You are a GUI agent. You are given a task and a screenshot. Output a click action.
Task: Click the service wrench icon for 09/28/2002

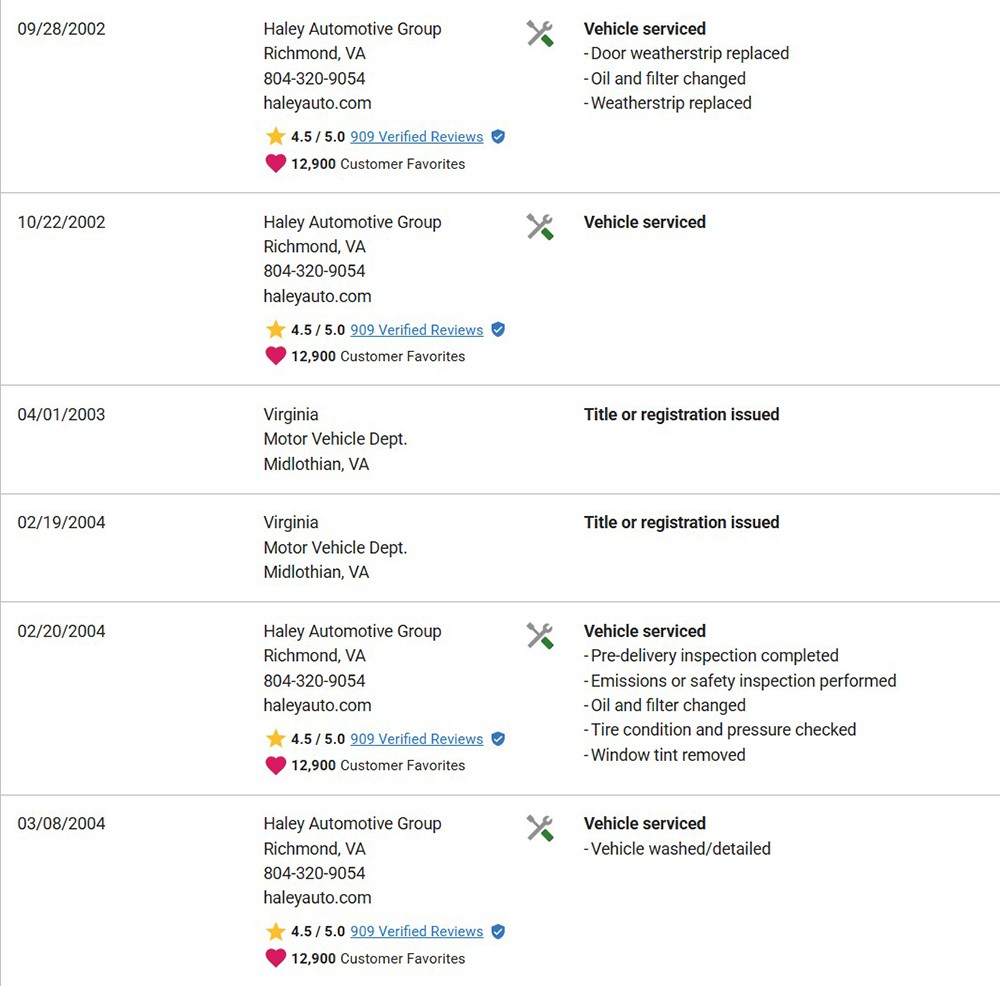click(540, 34)
